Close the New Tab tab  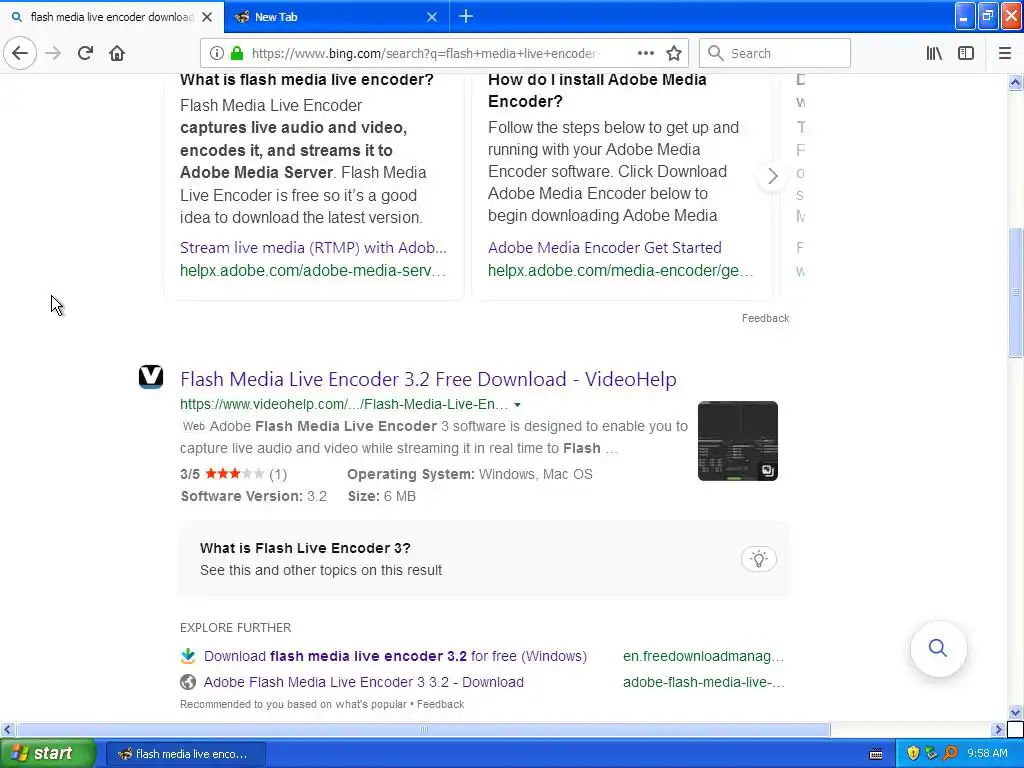click(x=432, y=17)
